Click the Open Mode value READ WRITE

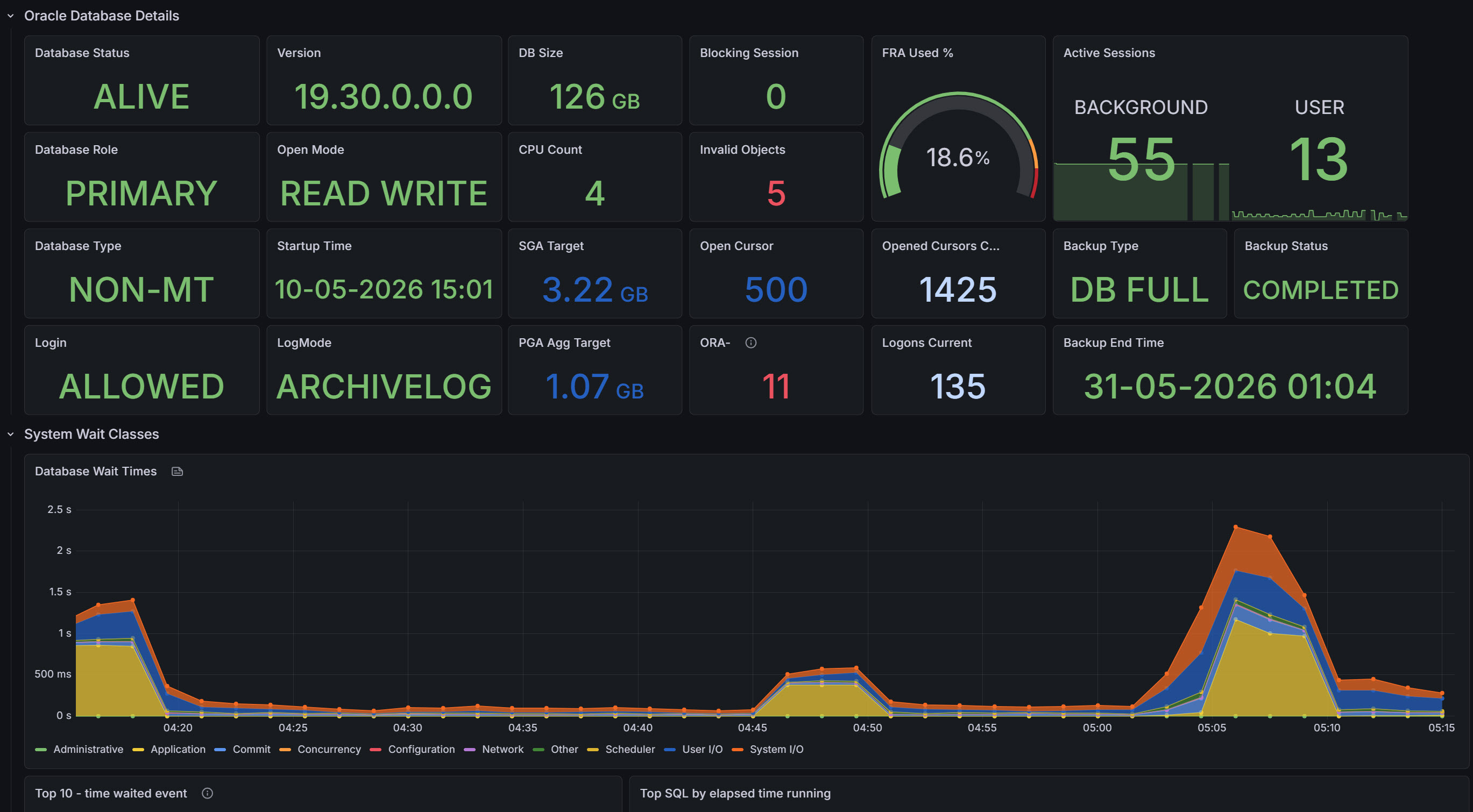(x=384, y=193)
